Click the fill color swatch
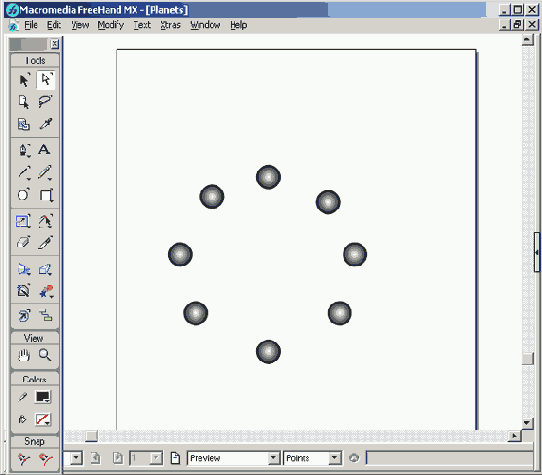 (43, 419)
